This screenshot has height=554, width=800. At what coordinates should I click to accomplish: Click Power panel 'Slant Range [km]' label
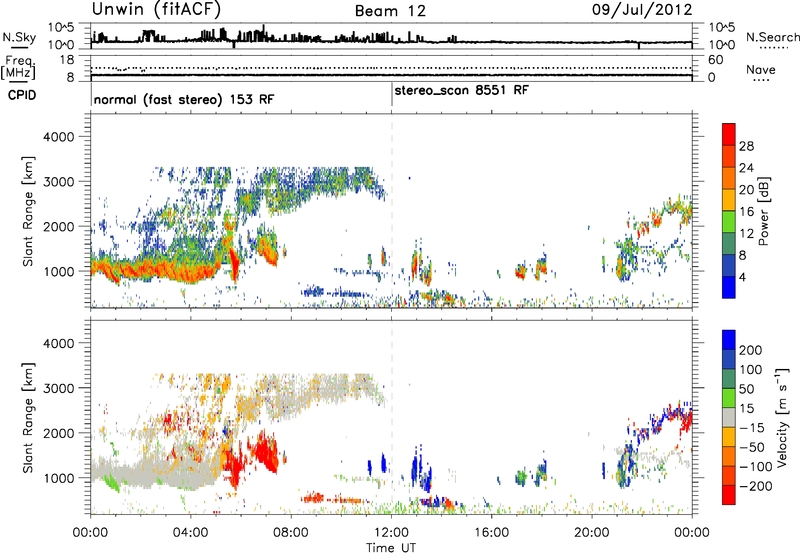click(x=28, y=211)
